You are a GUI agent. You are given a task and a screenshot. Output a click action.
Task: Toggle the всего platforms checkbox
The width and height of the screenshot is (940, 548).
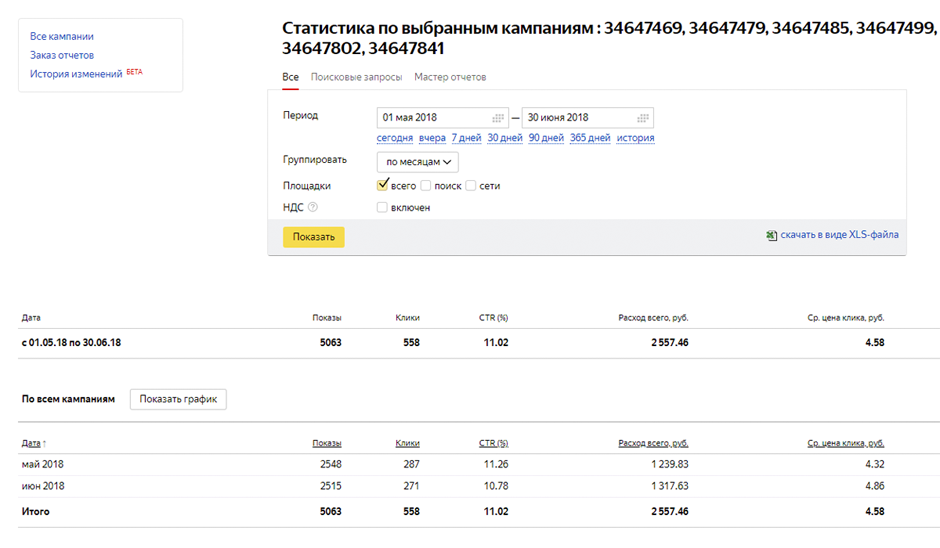(x=382, y=185)
